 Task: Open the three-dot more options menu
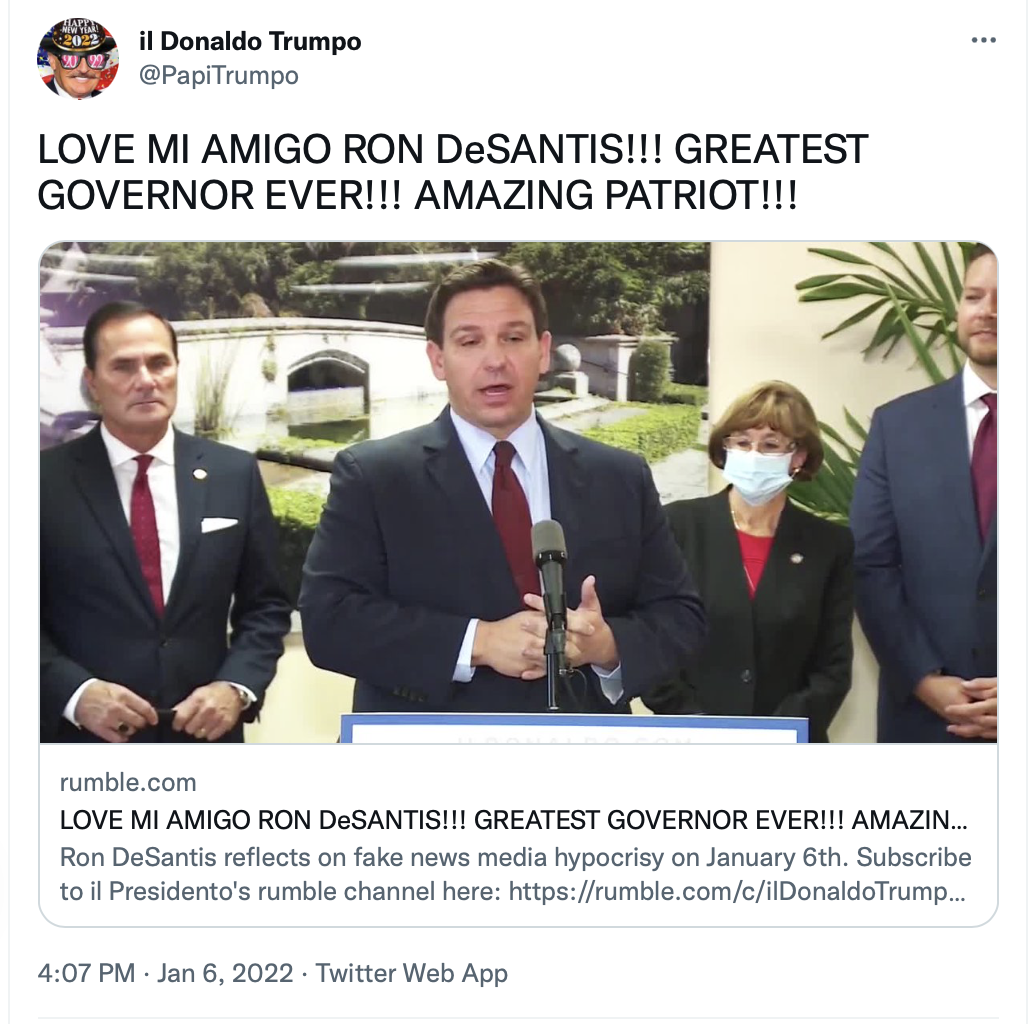(x=983, y=41)
